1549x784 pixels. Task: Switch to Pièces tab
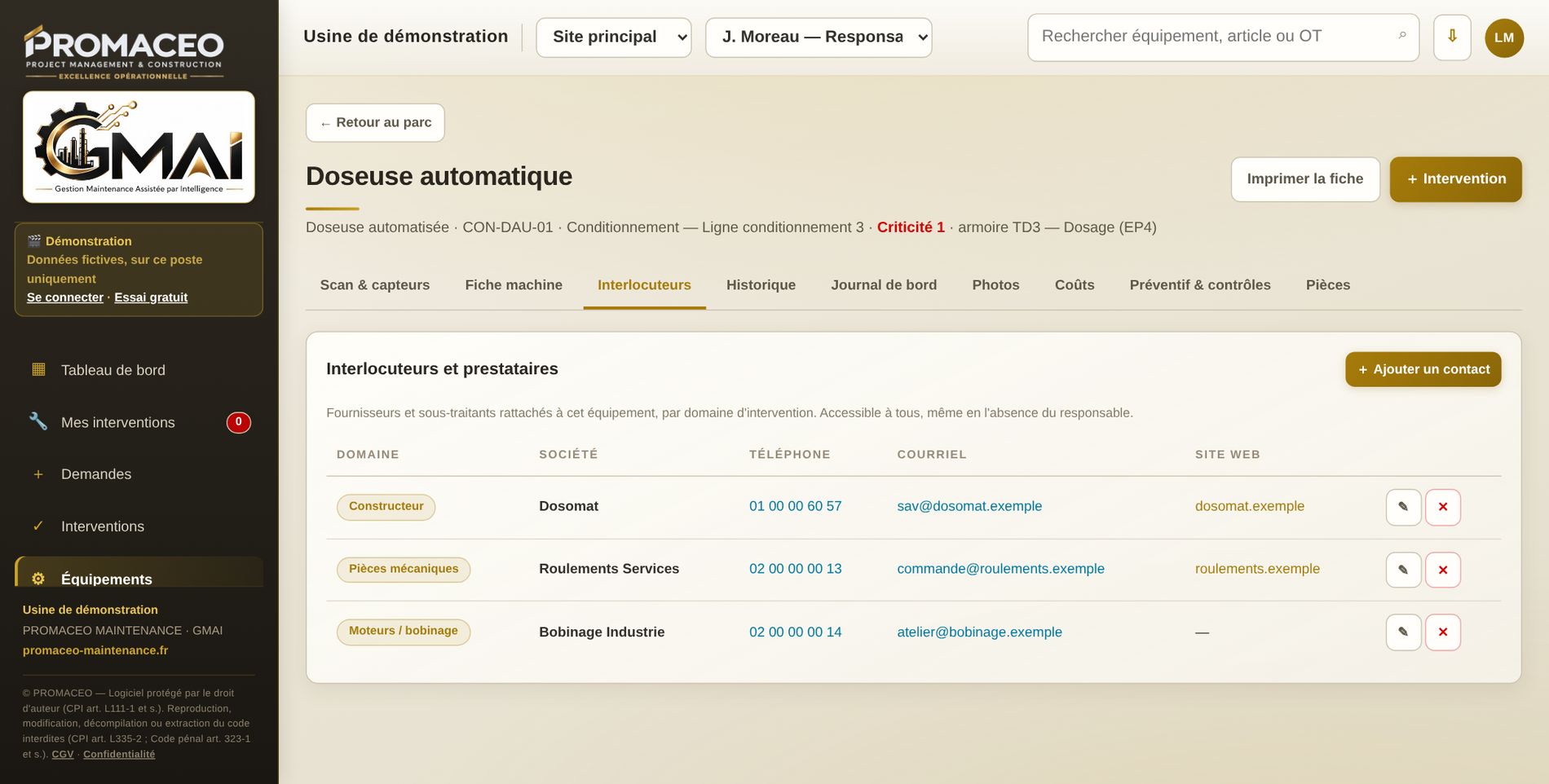pyautogui.click(x=1327, y=285)
